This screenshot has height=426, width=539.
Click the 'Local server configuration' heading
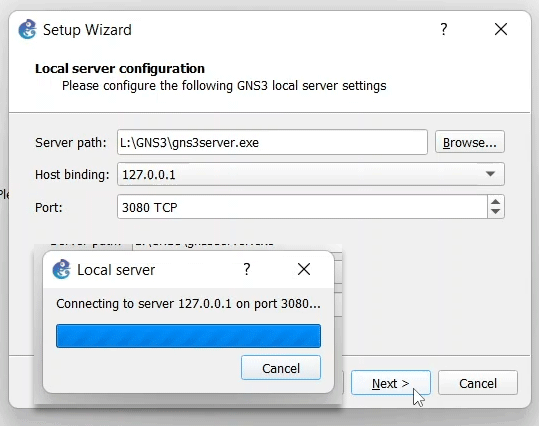click(120, 68)
